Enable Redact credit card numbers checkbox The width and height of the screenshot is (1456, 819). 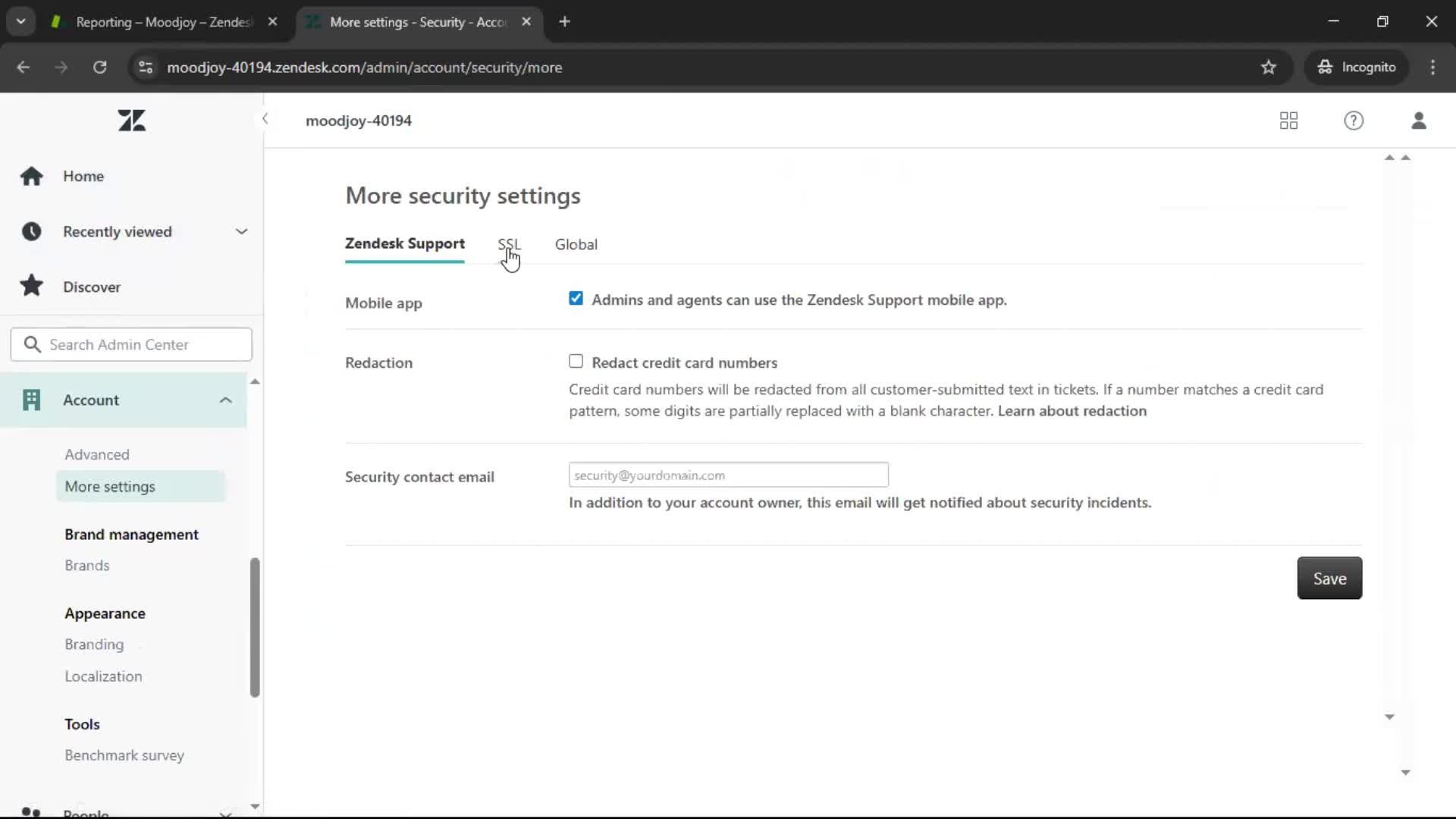click(576, 361)
